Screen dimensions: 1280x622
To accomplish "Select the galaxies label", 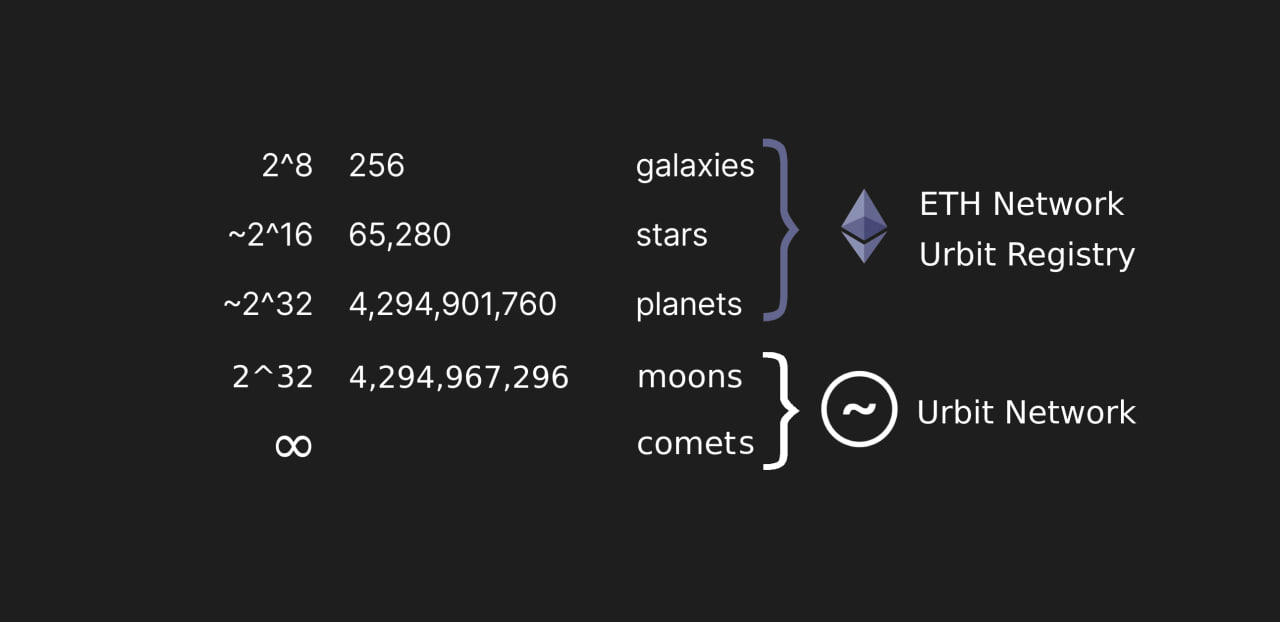I will tap(695, 166).
